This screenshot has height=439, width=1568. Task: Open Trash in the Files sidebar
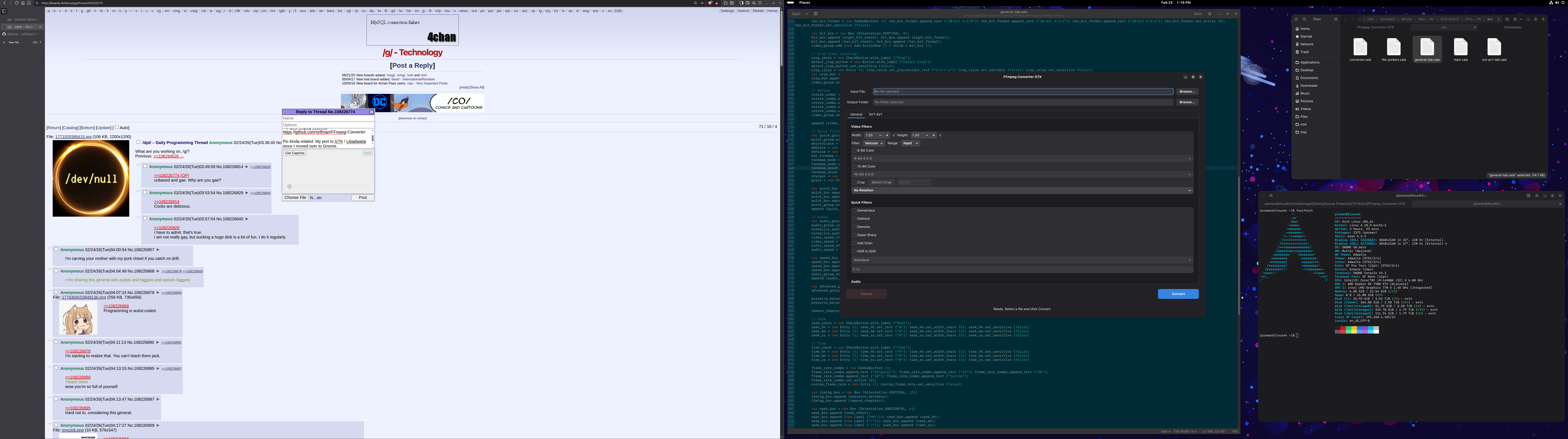(1304, 52)
